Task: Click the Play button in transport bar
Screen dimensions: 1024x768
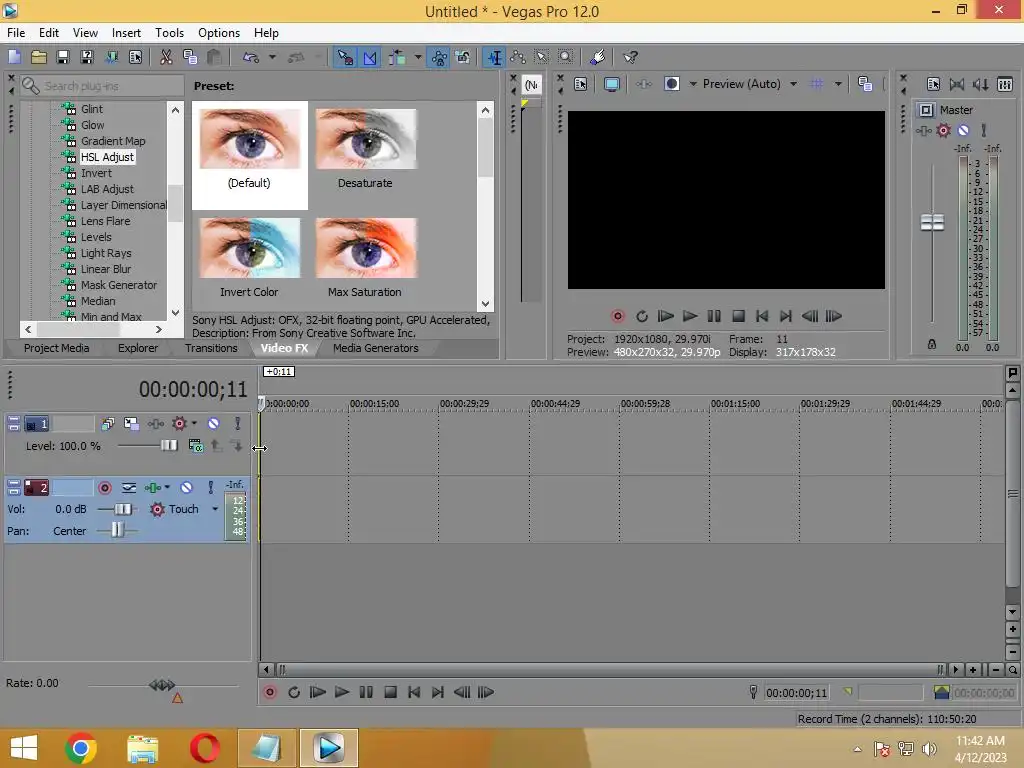Action: point(342,692)
